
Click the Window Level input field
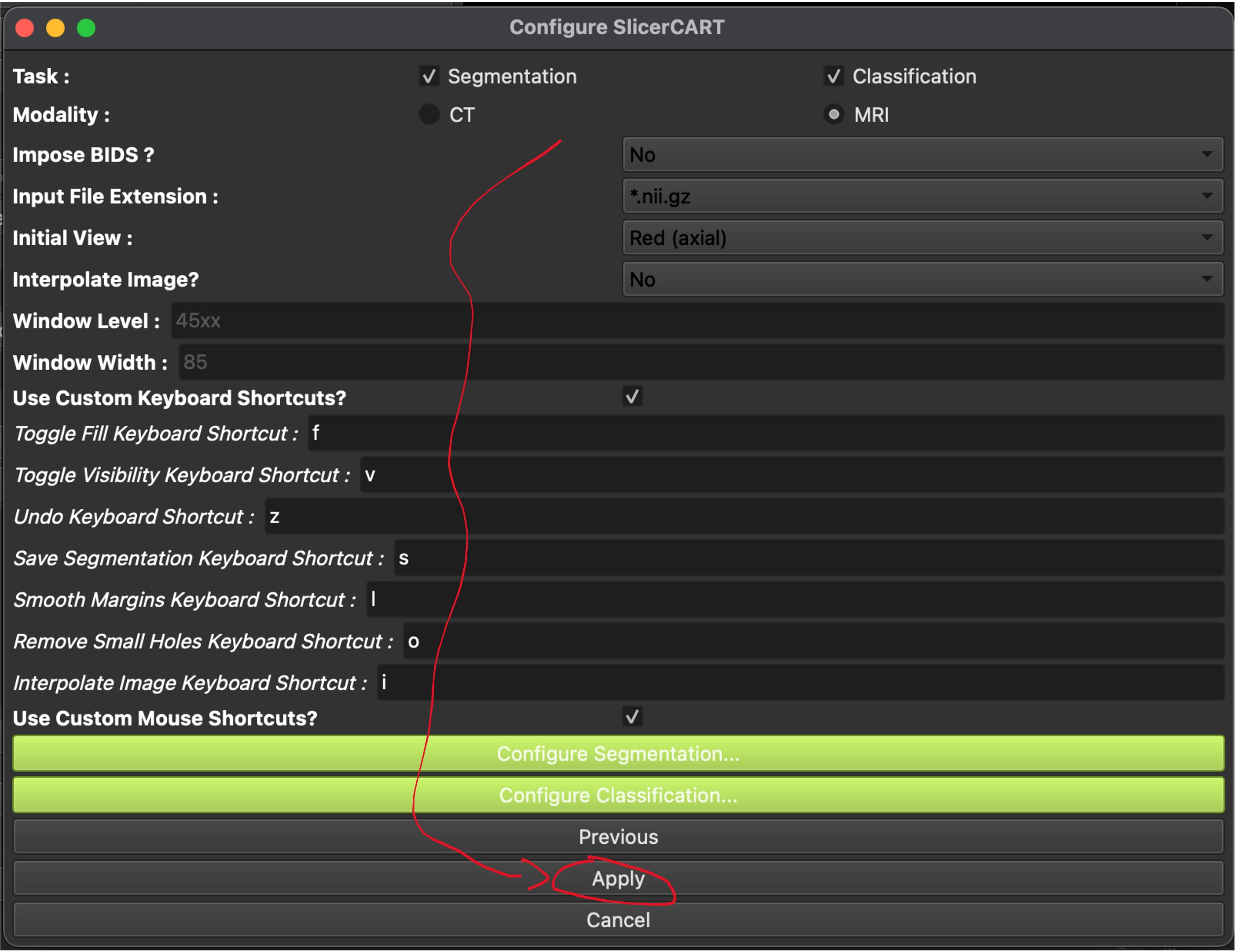click(x=697, y=321)
